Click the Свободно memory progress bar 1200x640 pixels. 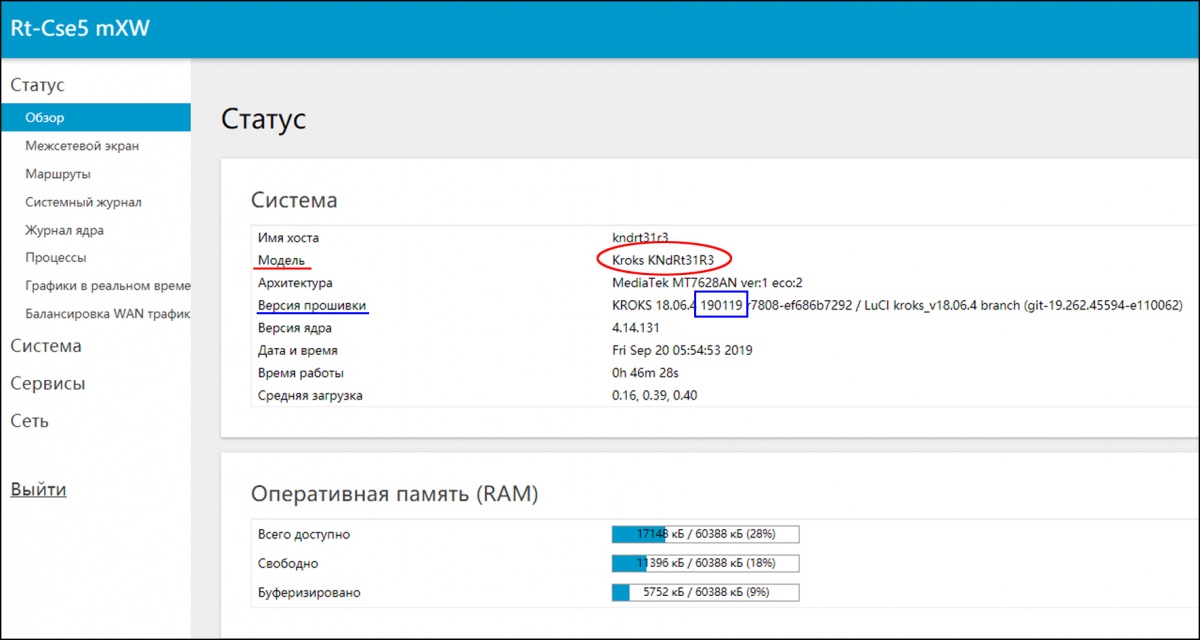coord(705,563)
